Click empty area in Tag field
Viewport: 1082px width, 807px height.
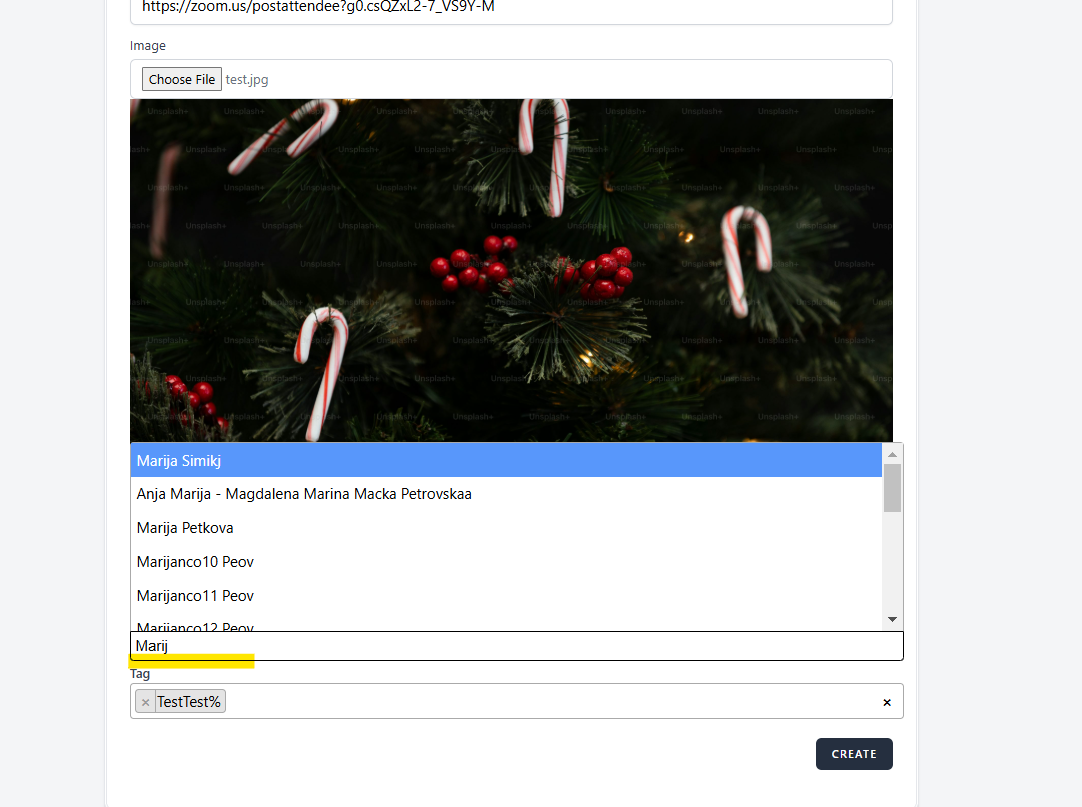click(x=550, y=702)
